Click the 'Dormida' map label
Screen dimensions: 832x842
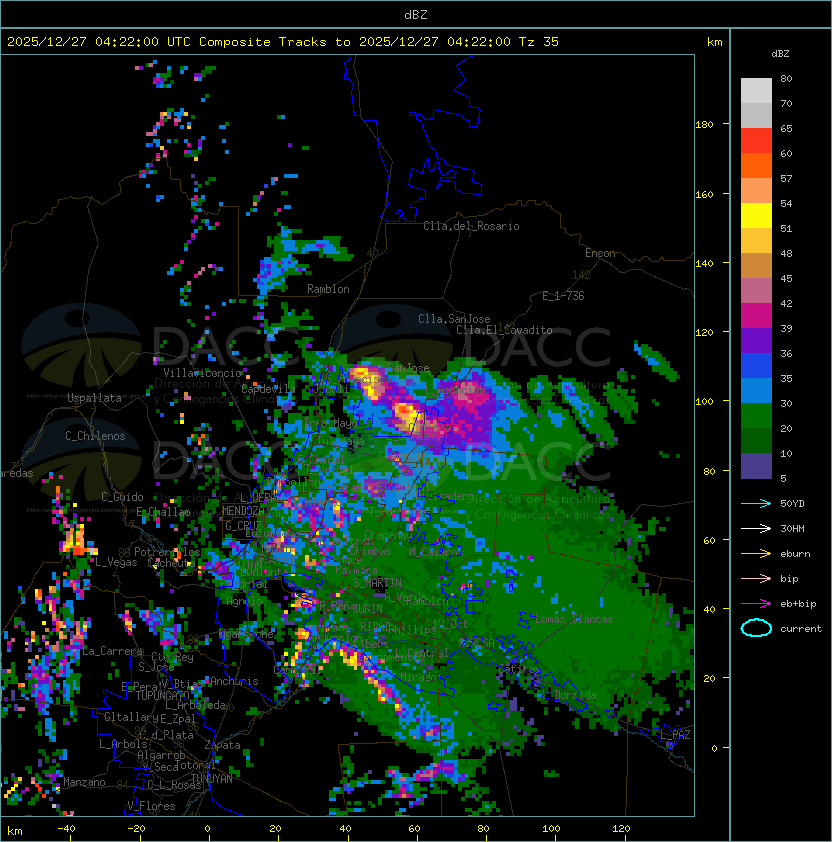[x=575, y=695]
